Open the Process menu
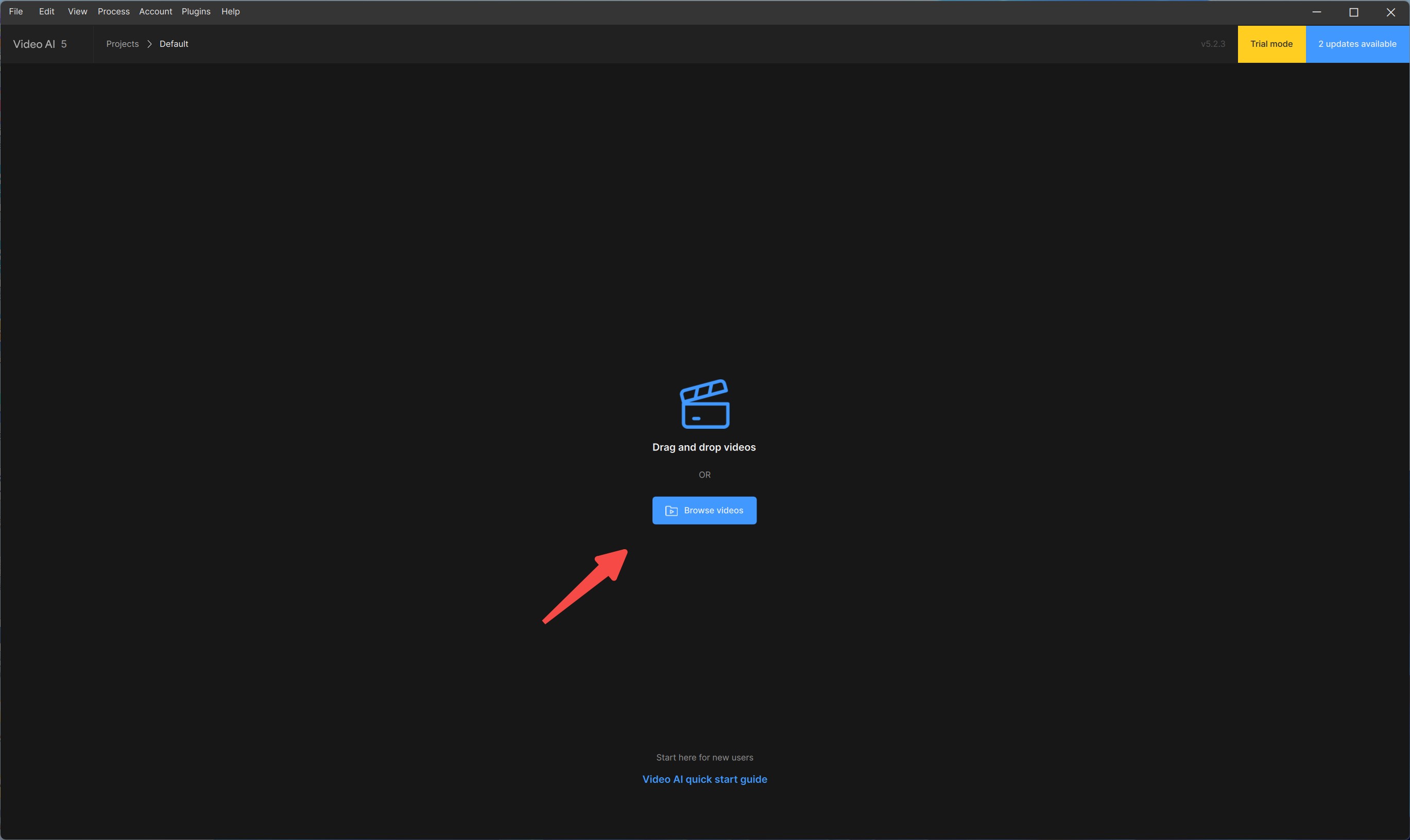 click(113, 11)
